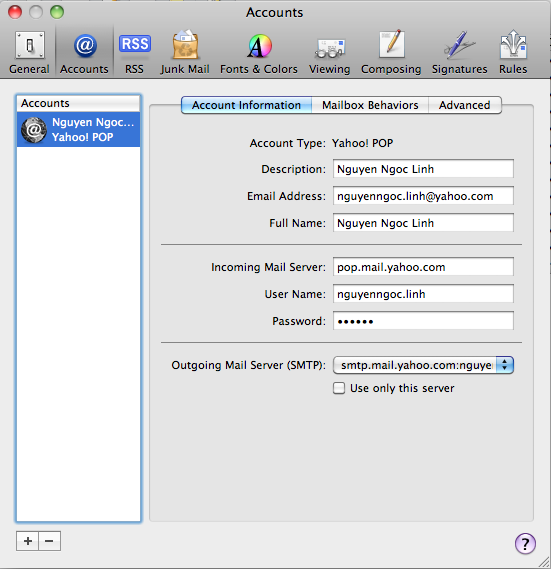Open the Rules preferences pane
This screenshot has width=551, height=569.
pos(513,53)
